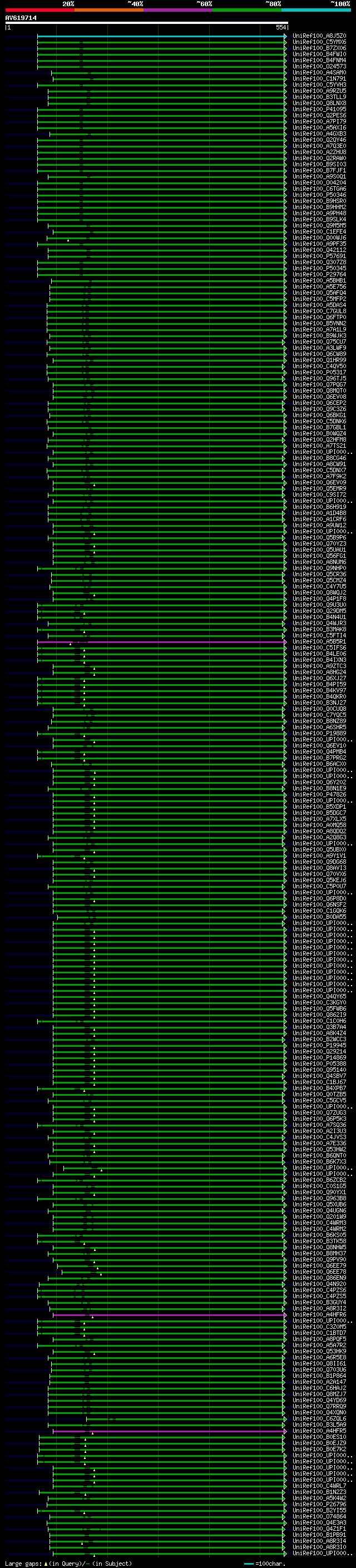
Task: Open entry UniRef100_A9PF35
Action: point(319,244)
